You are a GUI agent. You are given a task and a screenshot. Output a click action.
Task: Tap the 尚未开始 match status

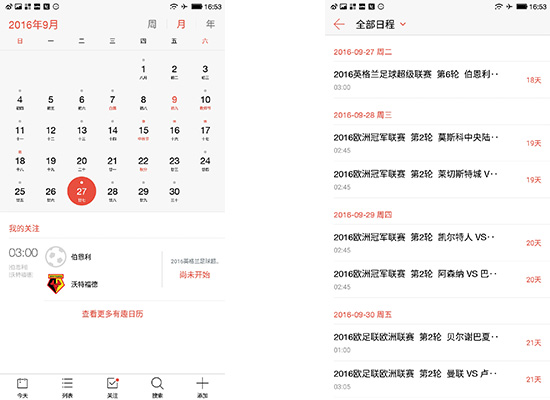[195, 275]
